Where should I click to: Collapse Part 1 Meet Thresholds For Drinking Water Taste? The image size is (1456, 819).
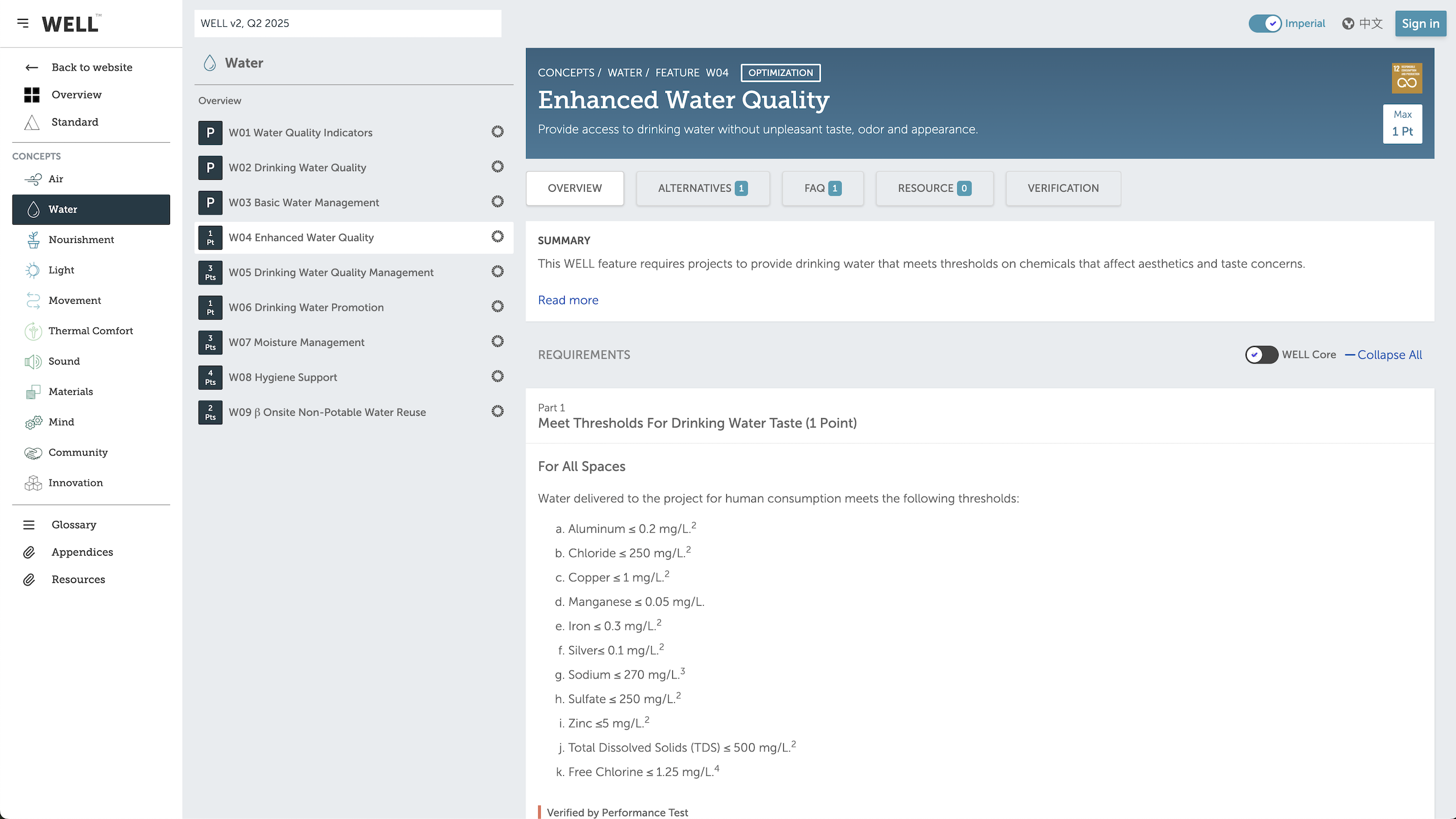click(979, 416)
